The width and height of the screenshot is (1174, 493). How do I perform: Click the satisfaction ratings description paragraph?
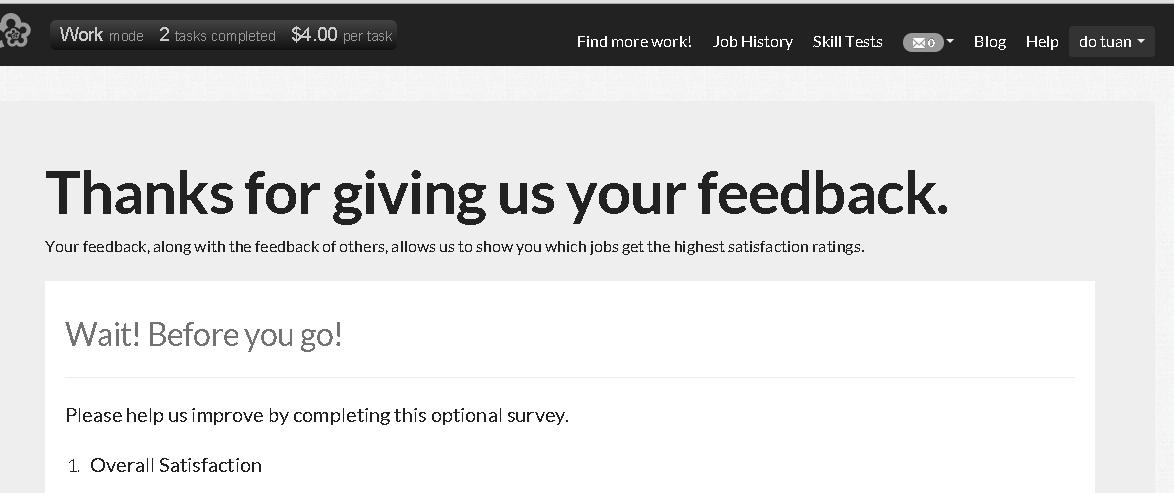tap(454, 247)
